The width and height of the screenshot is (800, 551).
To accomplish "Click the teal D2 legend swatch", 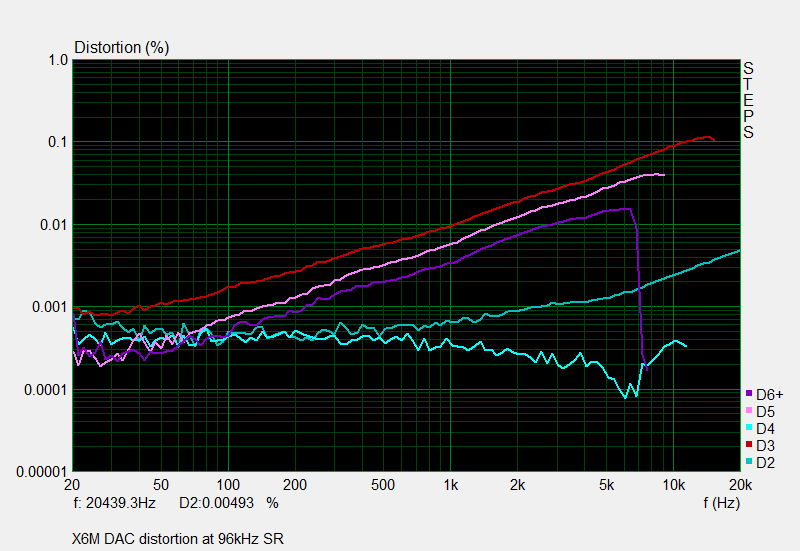I will (x=749, y=461).
